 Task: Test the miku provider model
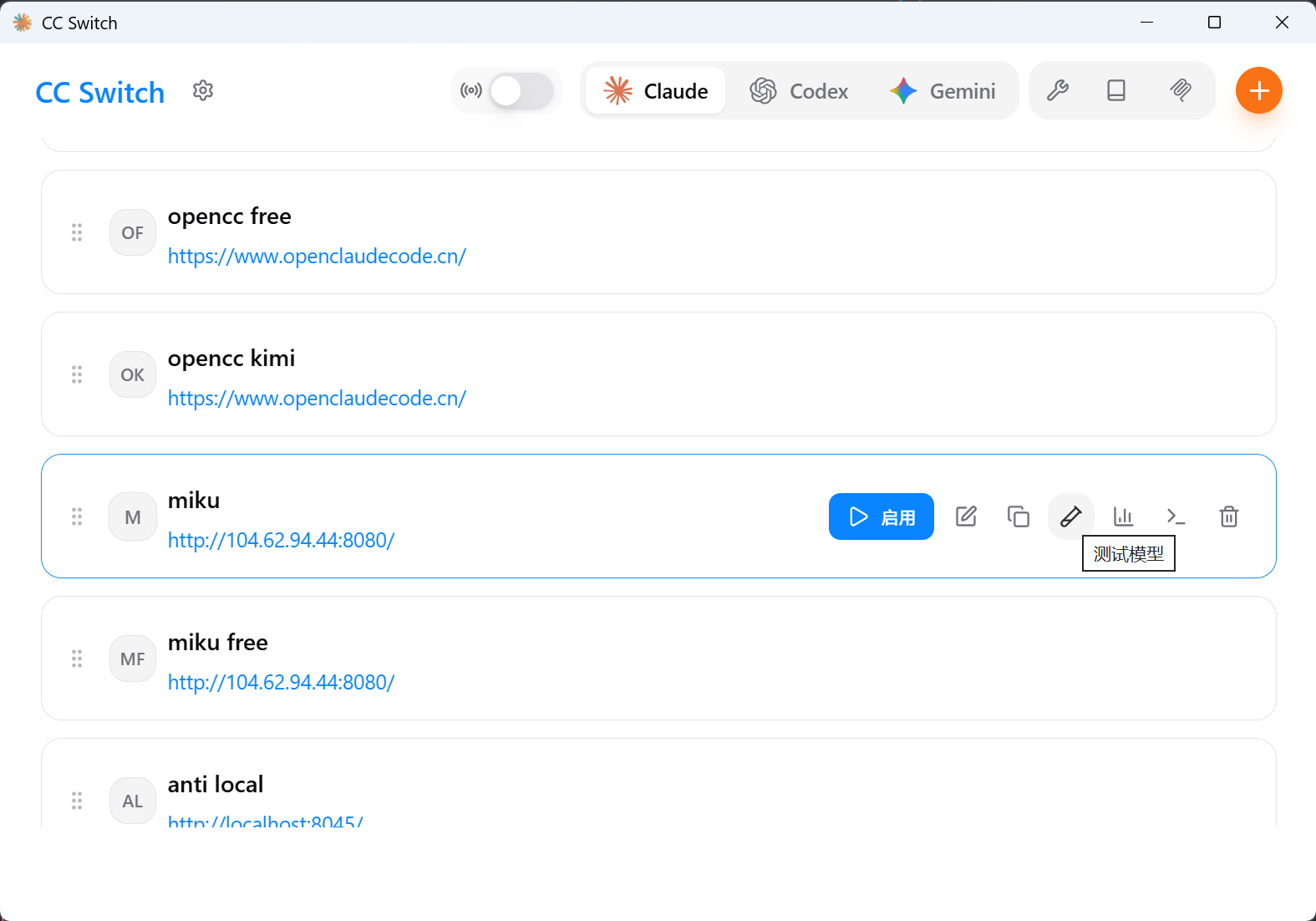pos(1070,516)
